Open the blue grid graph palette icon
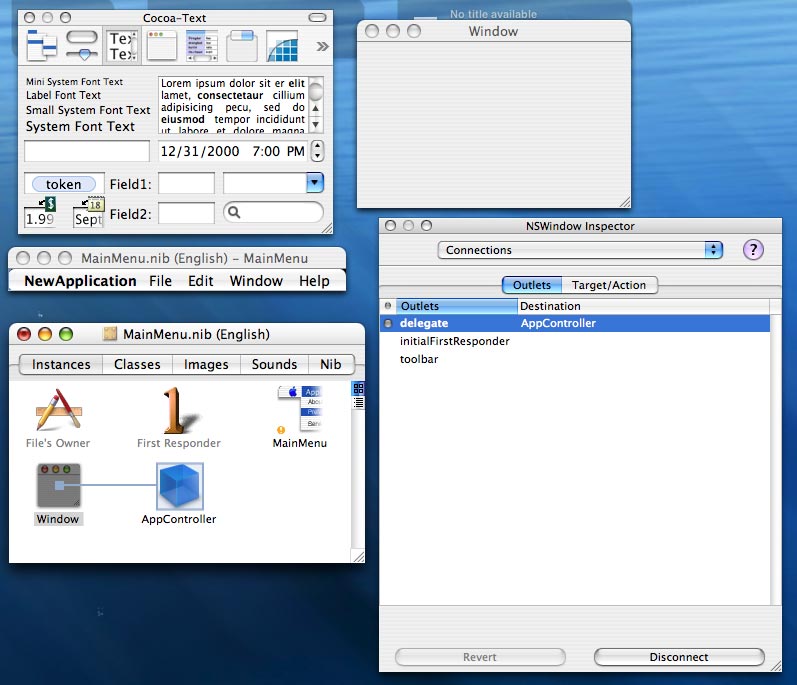This screenshot has width=797, height=685. (282, 46)
